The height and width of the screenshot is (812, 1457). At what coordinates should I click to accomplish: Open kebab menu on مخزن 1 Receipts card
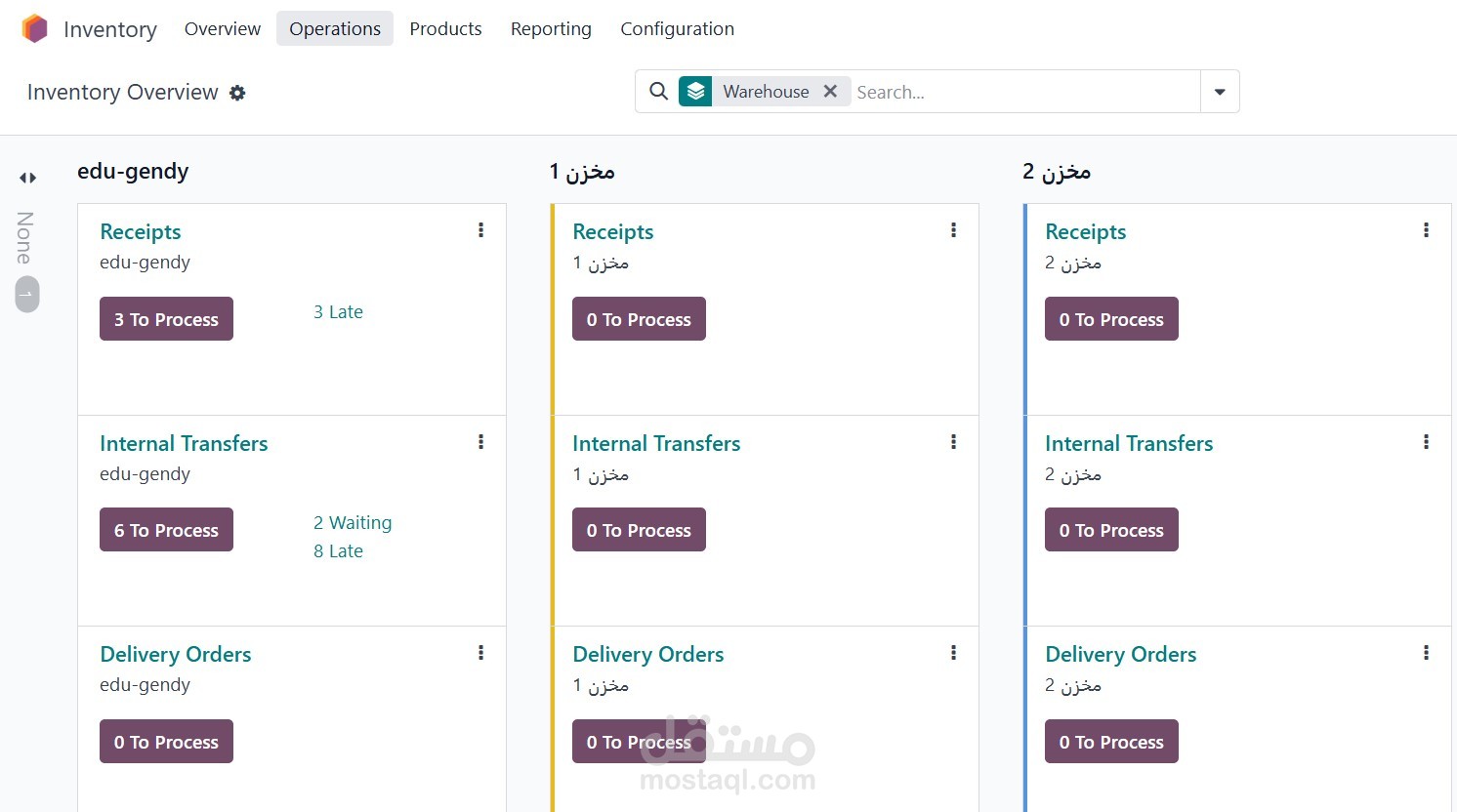pos(953,230)
